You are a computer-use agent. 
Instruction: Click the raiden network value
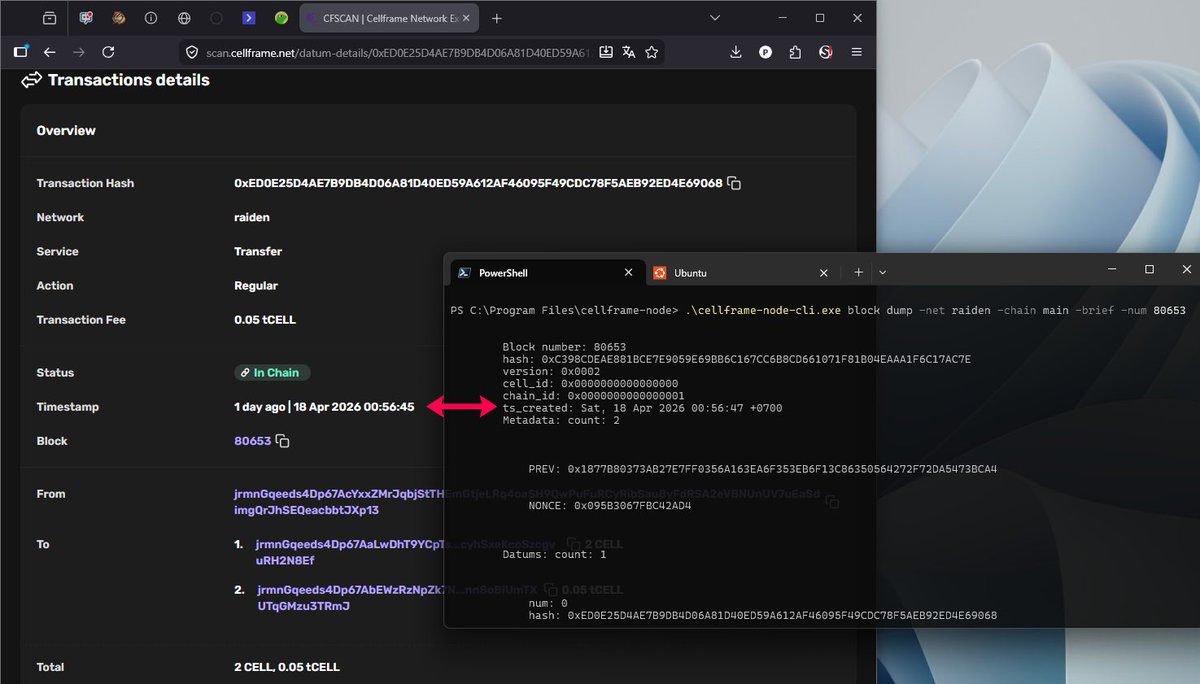point(252,217)
